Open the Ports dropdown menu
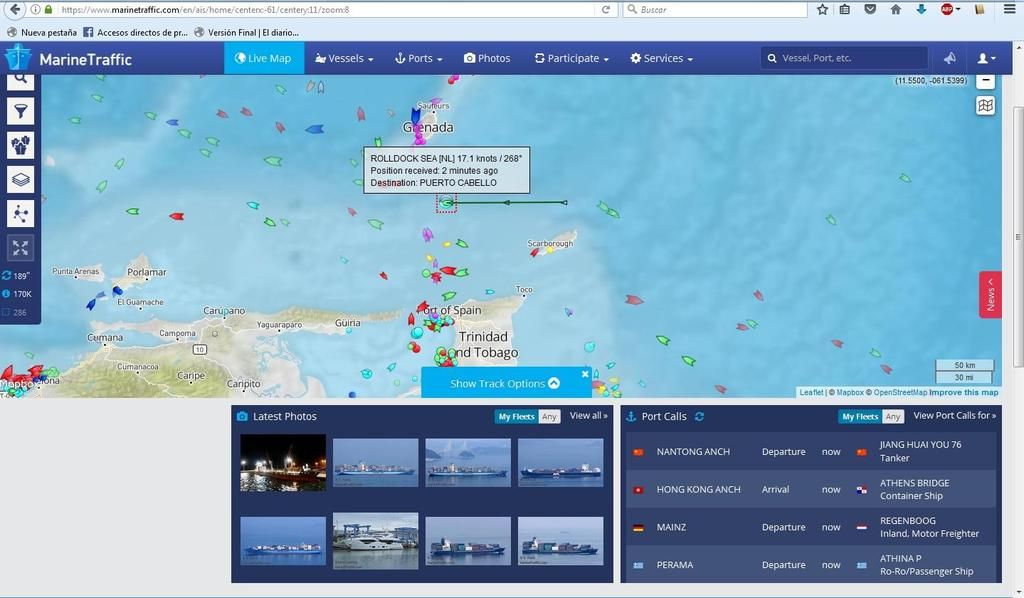The width and height of the screenshot is (1024, 598). point(419,58)
